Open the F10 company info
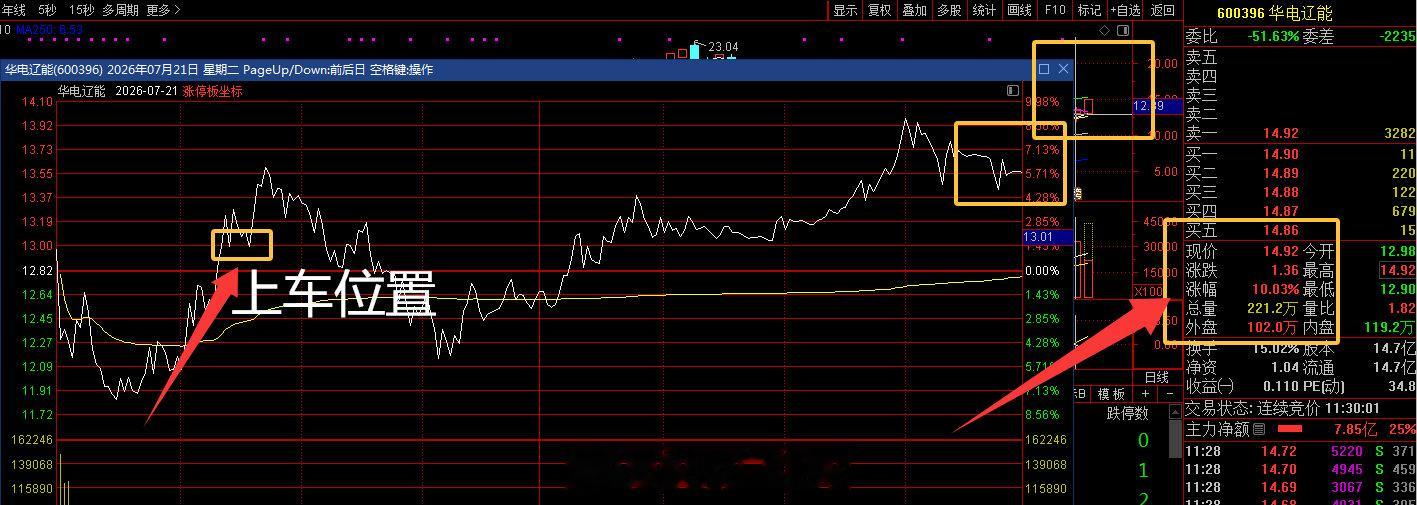The height and width of the screenshot is (505, 1417). coord(1055,10)
